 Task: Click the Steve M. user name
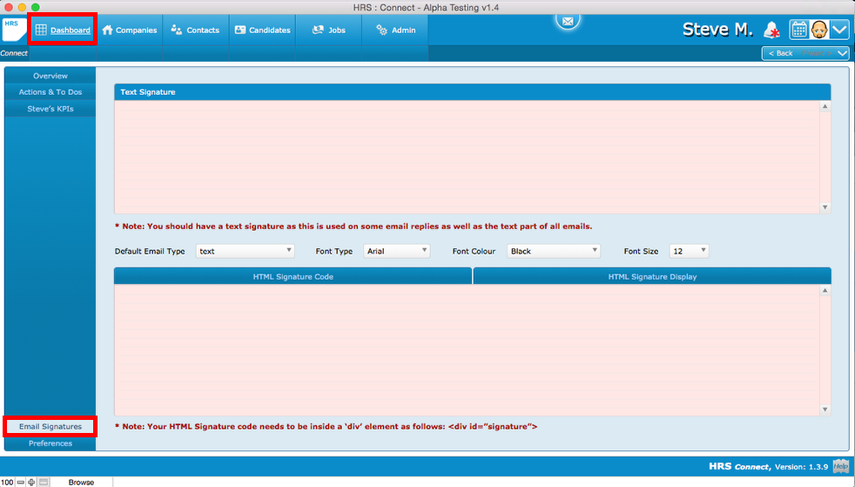[718, 29]
